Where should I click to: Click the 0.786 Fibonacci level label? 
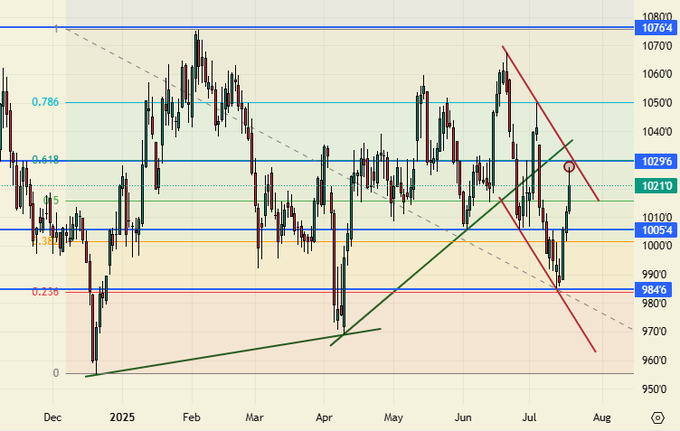point(45,102)
